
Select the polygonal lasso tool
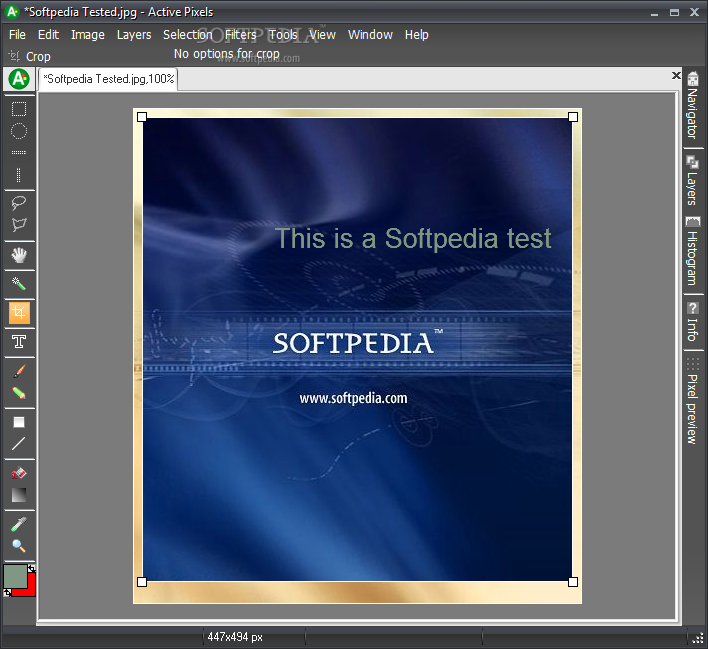pyautogui.click(x=19, y=224)
